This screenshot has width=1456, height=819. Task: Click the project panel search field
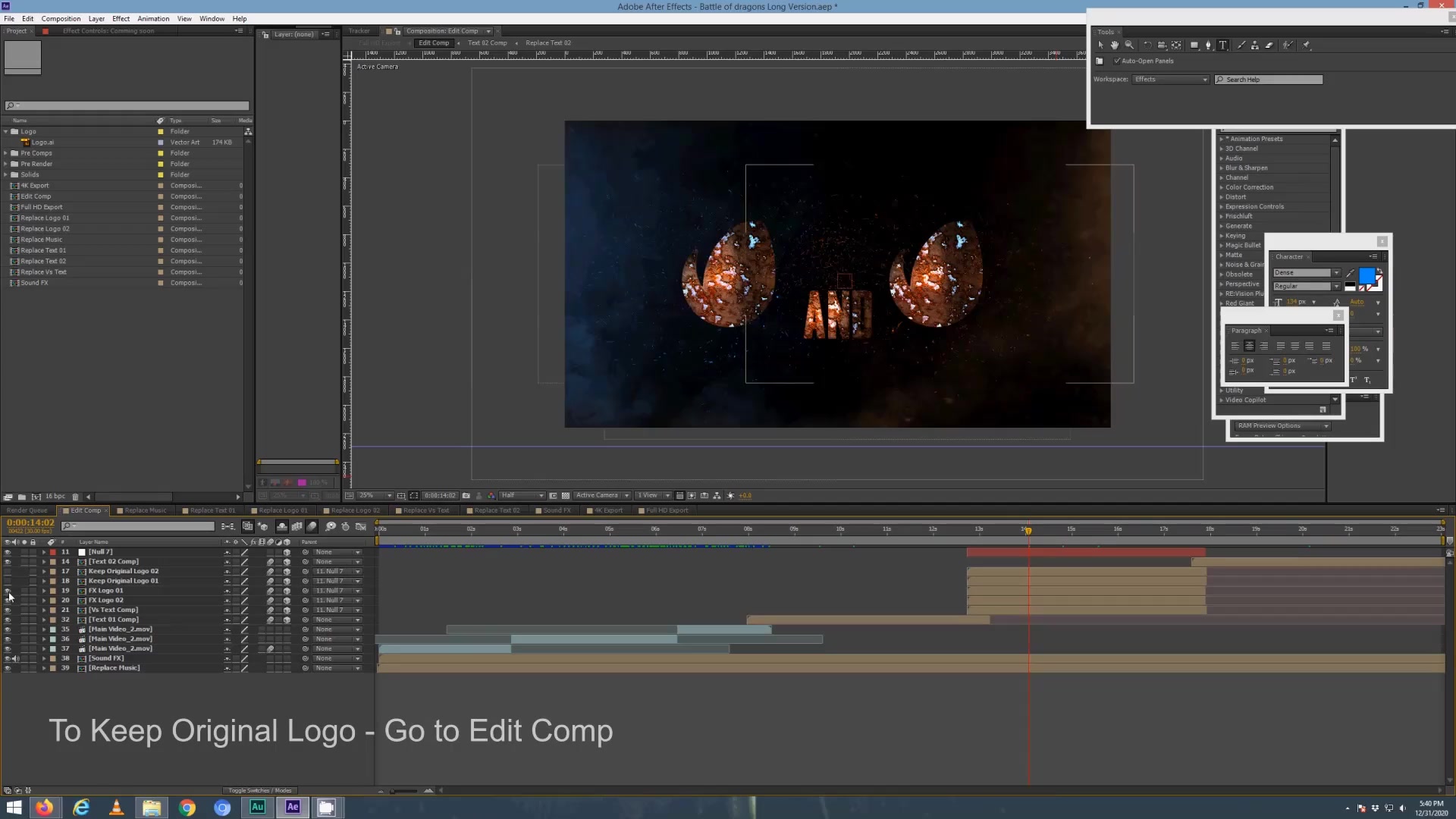[x=127, y=106]
